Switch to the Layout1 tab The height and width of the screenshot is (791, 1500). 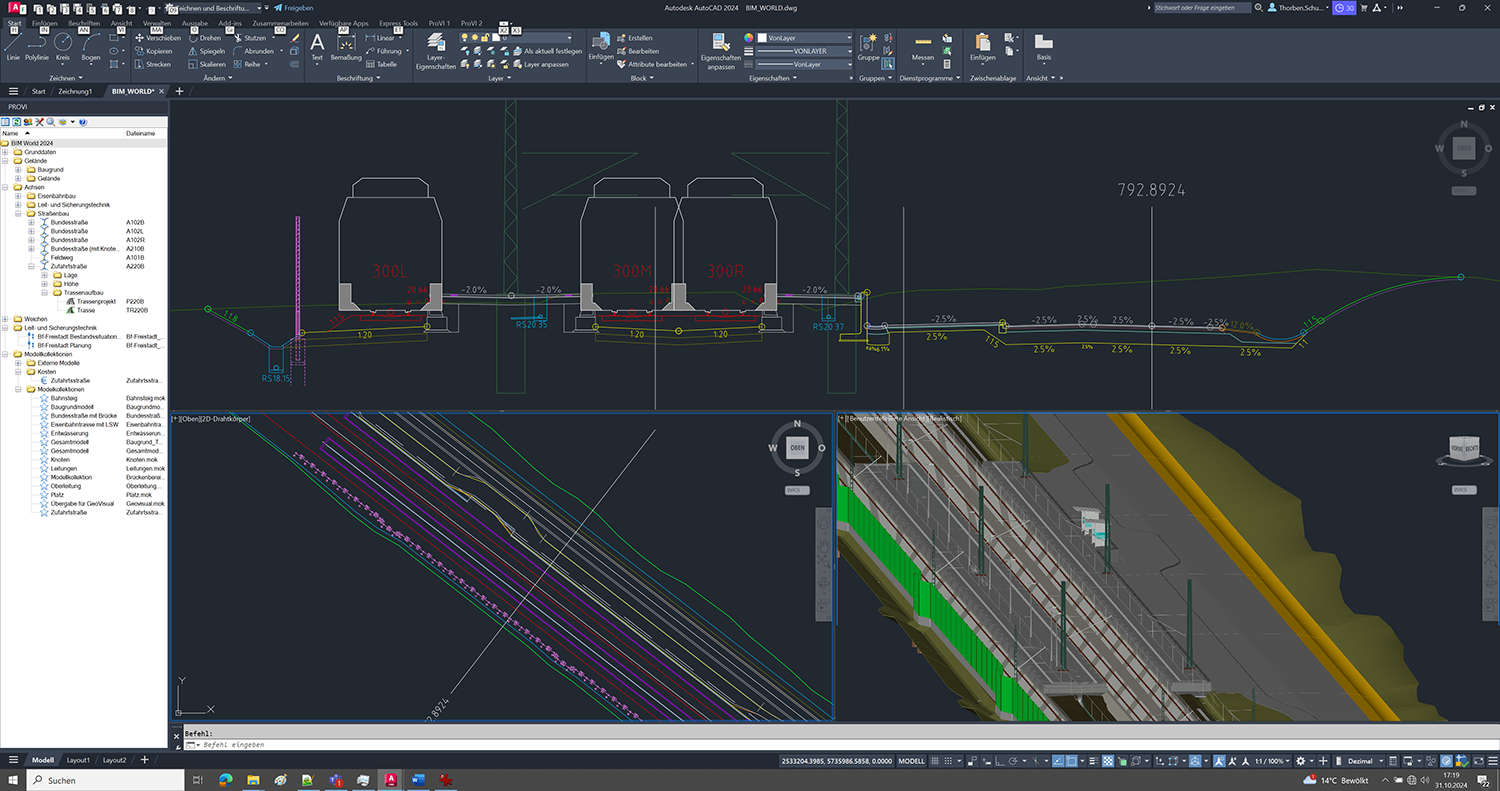point(78,760)
